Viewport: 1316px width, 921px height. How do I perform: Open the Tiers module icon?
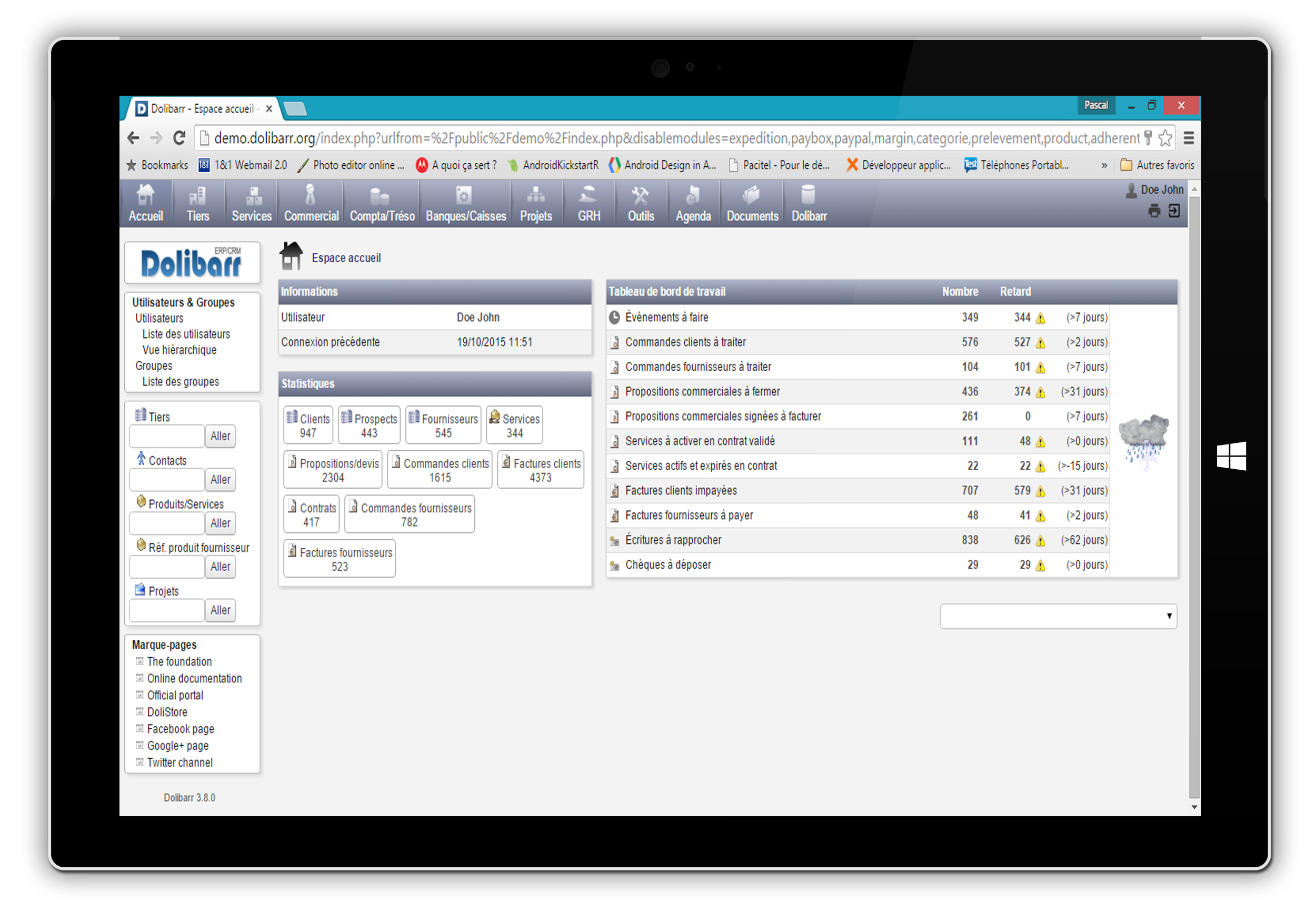click(x=197, y=196)
